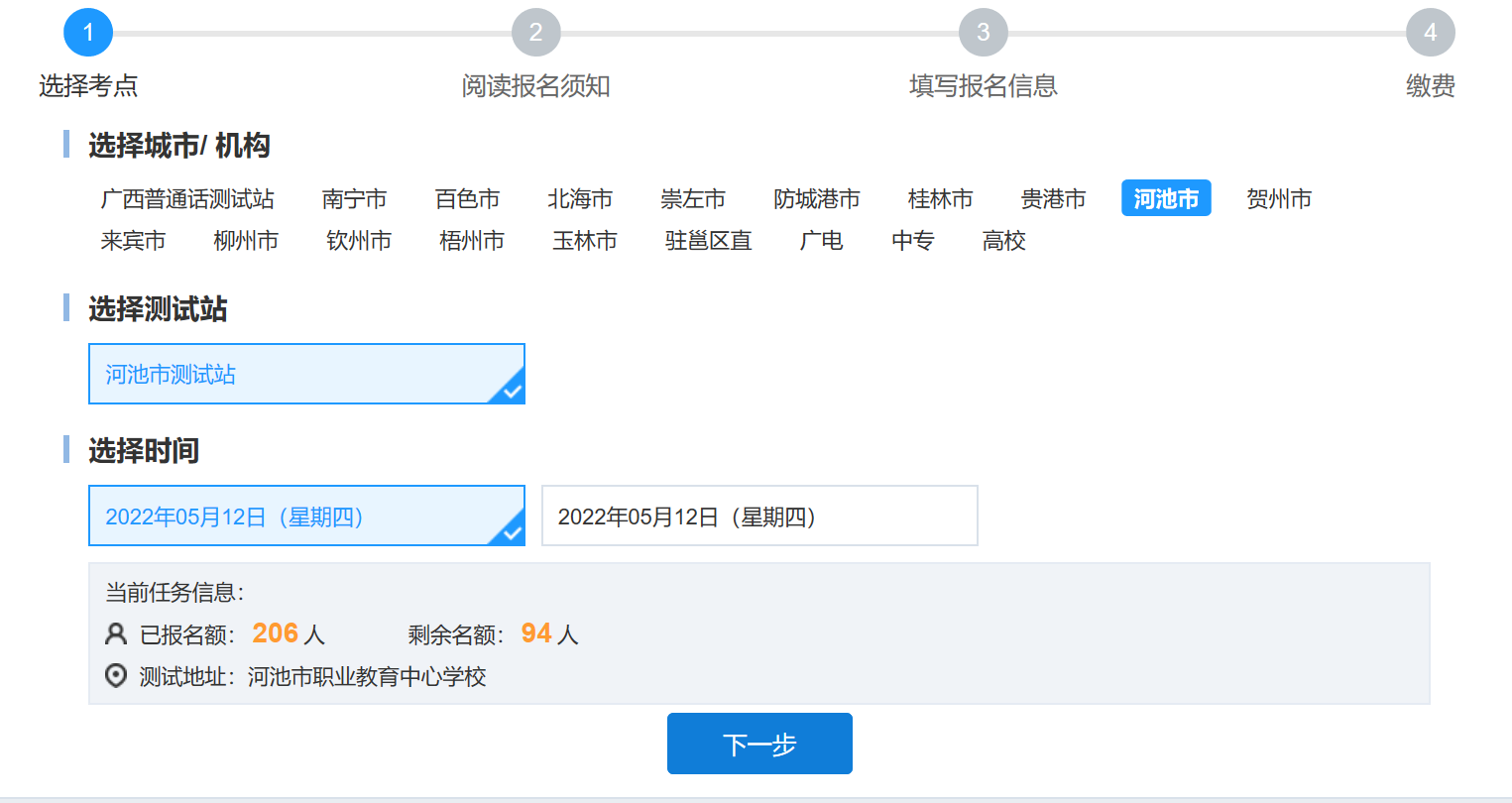Screen dimensions: 1512x803
Task: Click the step 4 circle for 缴费
Action: coord(1430,33)
